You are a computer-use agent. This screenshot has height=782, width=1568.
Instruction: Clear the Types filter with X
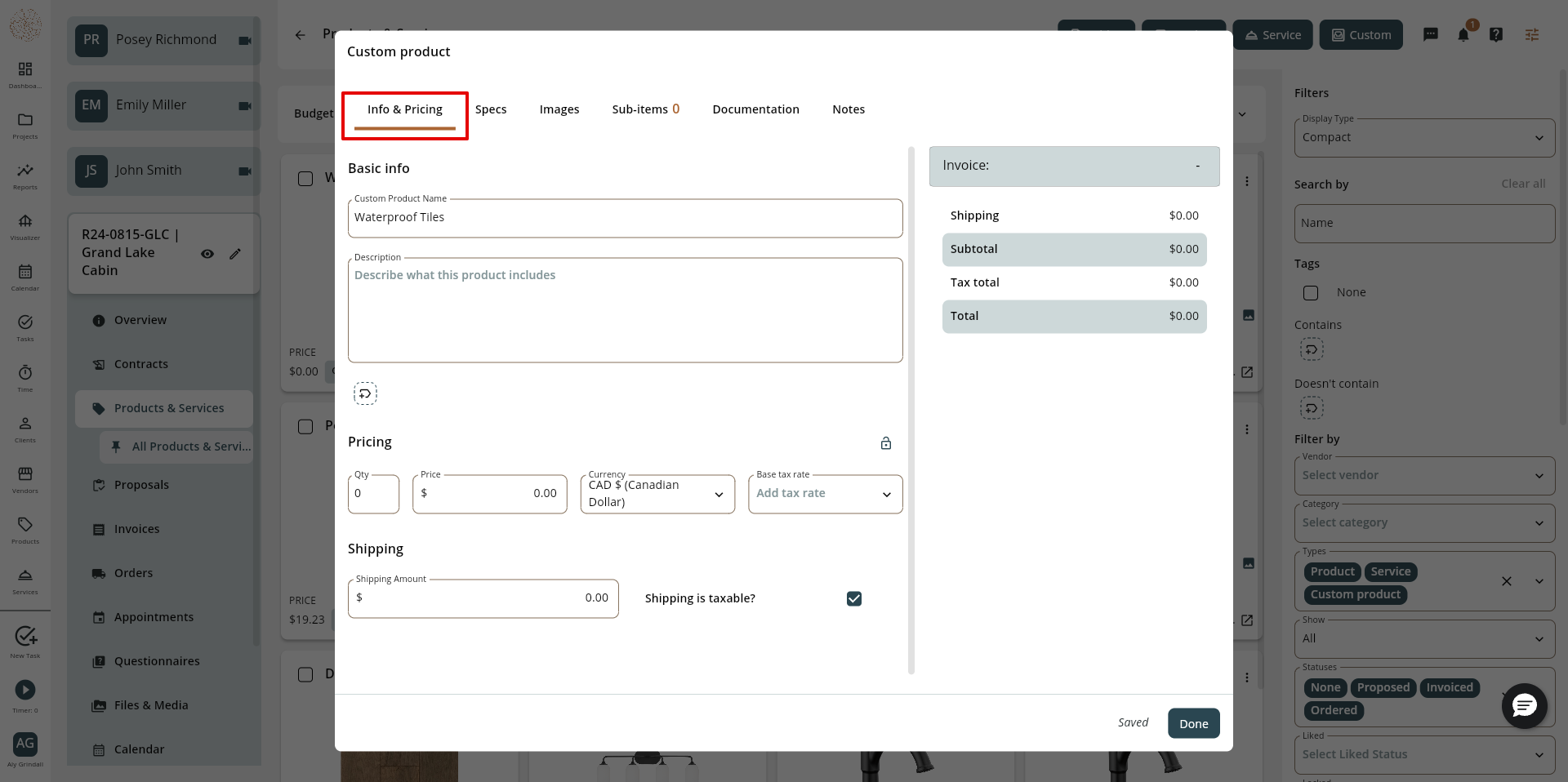1507,581
